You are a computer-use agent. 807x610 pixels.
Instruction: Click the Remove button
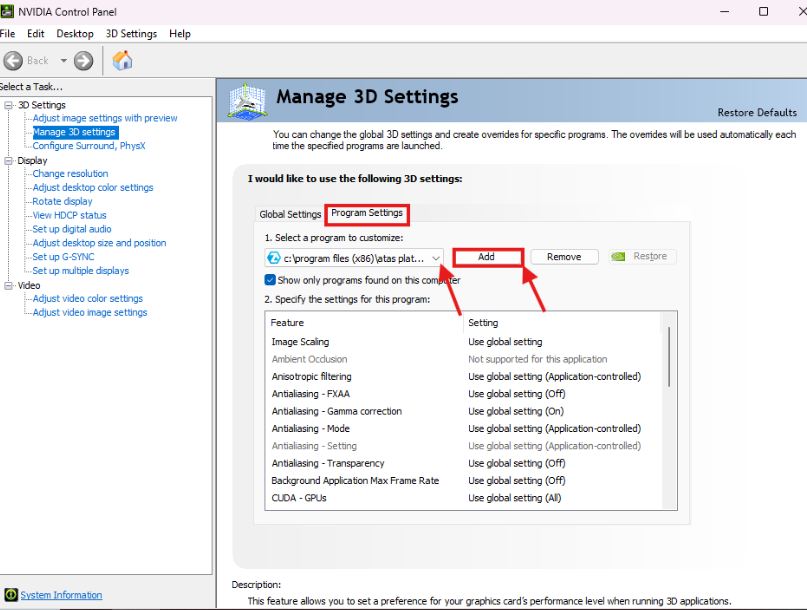564,257
